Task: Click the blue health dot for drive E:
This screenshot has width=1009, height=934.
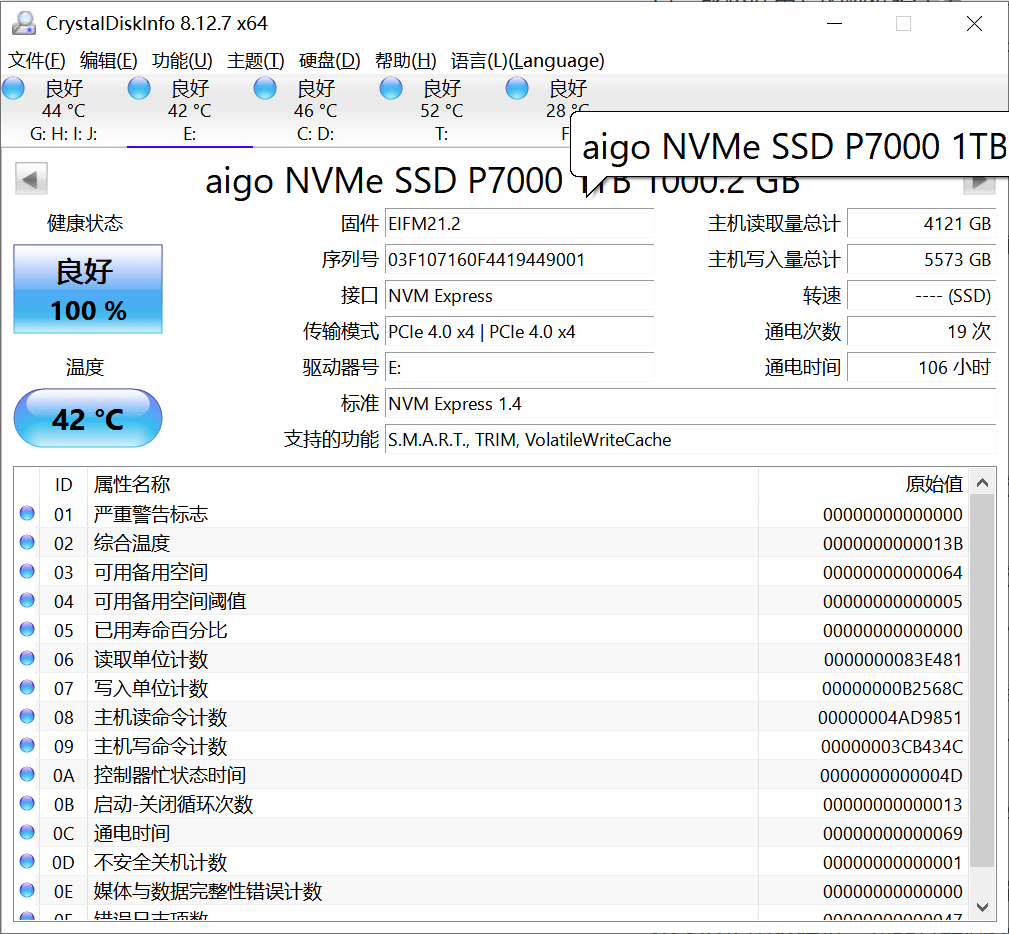Action: tap(138, 88)
